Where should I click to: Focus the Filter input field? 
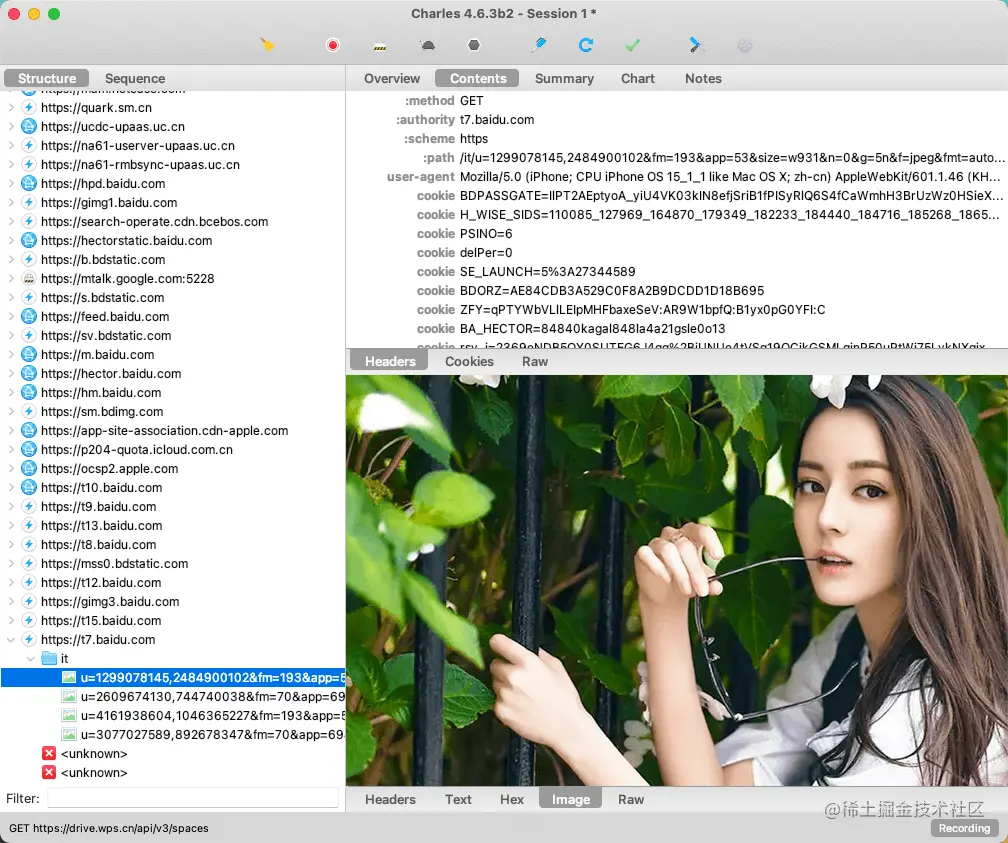coord(193,798)
